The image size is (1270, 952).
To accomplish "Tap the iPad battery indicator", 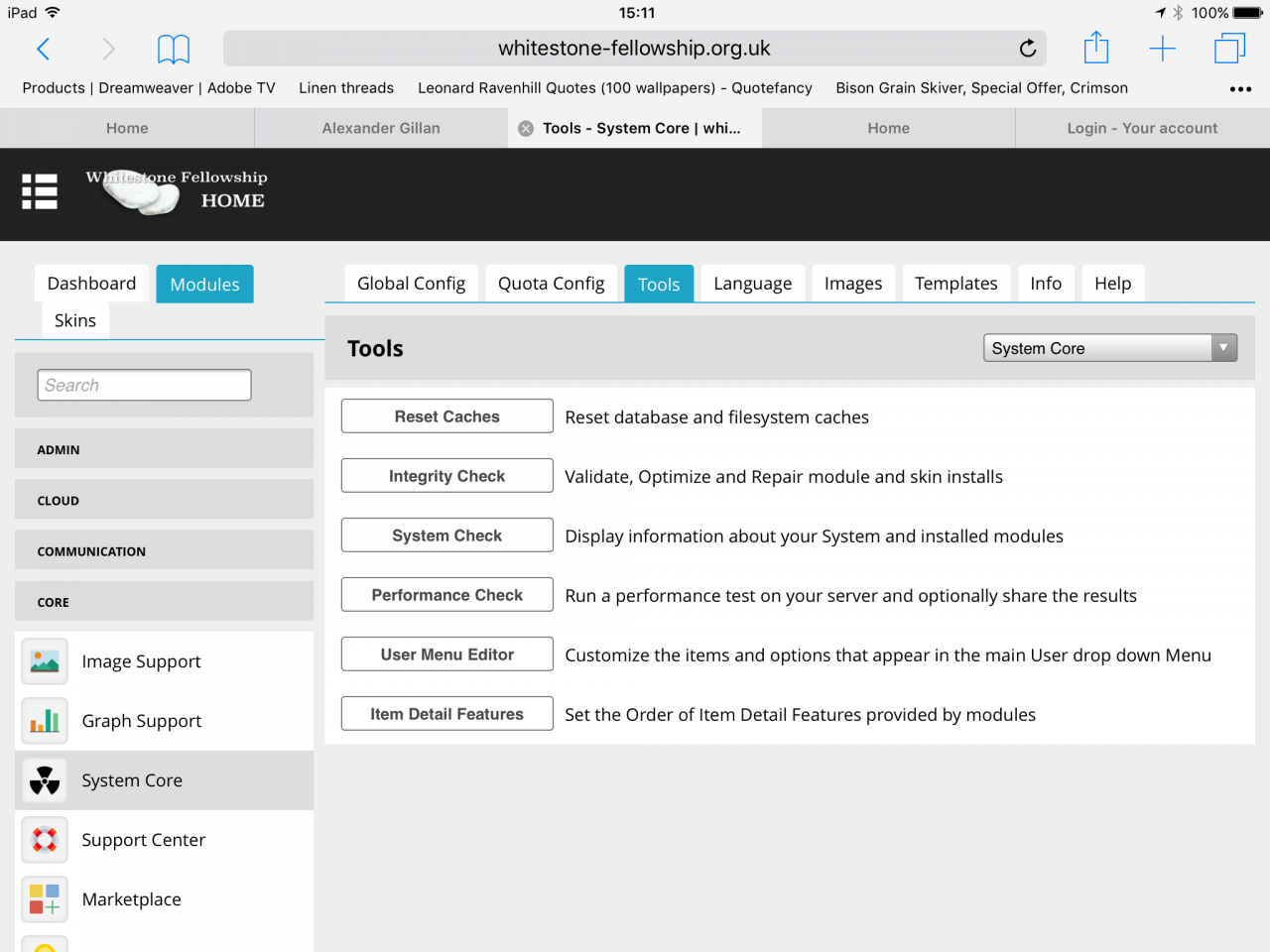I will pos(1248,13).
